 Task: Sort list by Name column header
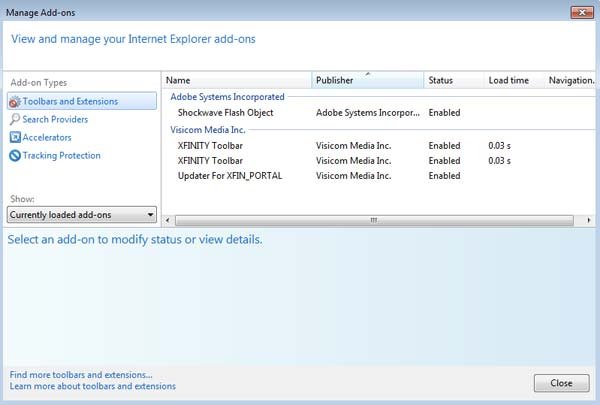click(237, 80)
